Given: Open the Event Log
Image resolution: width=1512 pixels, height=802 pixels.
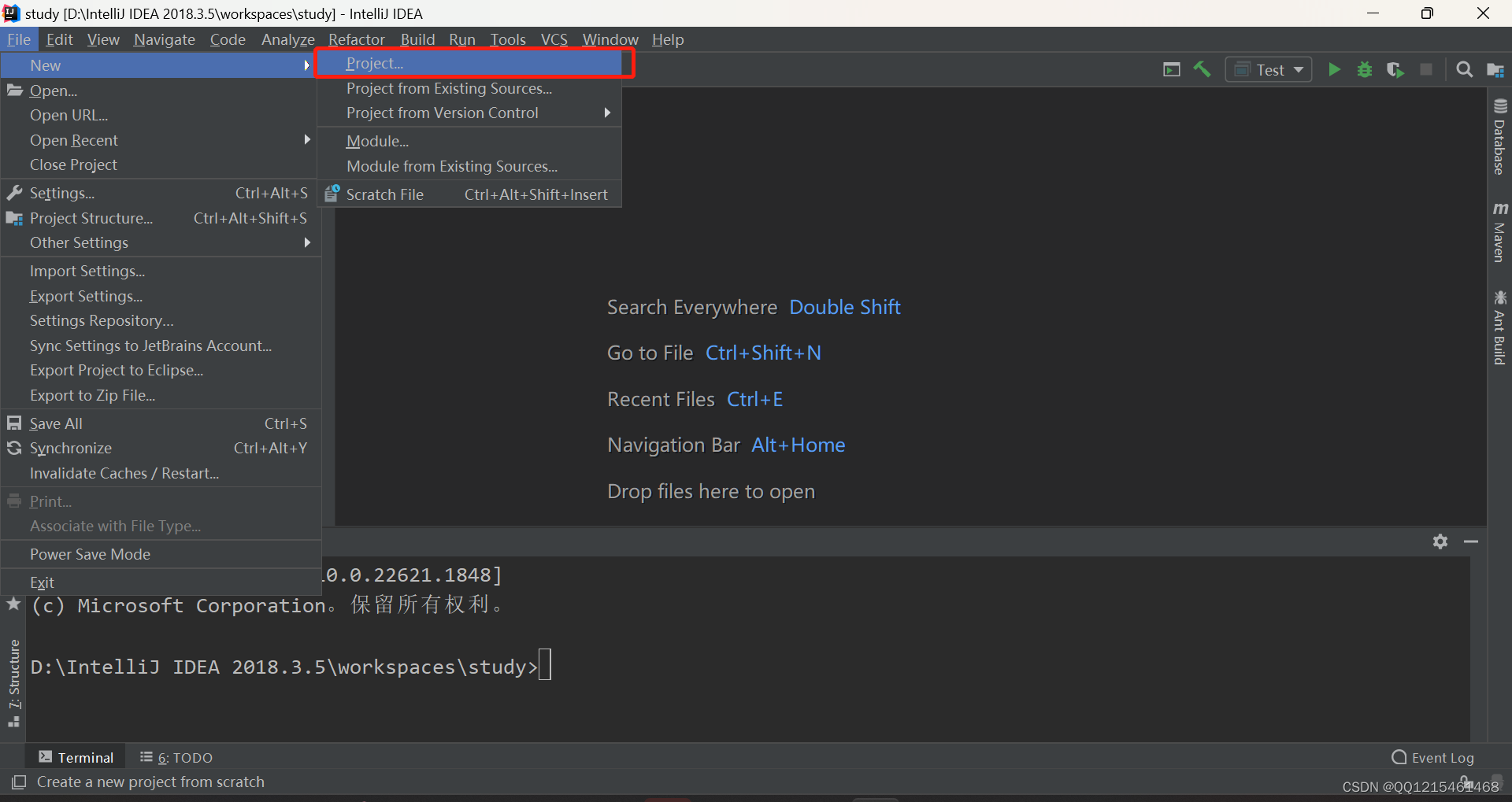Looking at the screenshot, I should [x=1433, y=757].
